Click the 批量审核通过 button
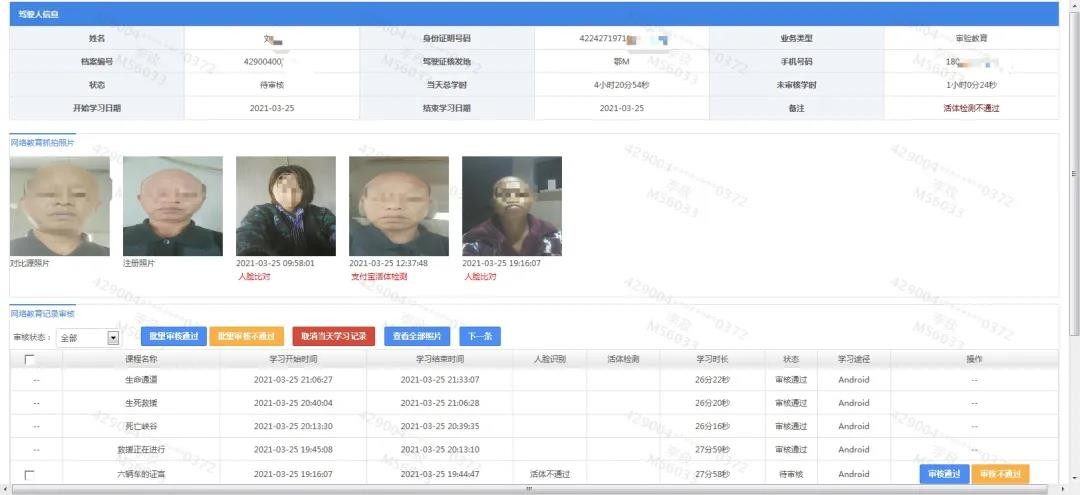This screenshot has height=495, width=1080. click(174, 337)
